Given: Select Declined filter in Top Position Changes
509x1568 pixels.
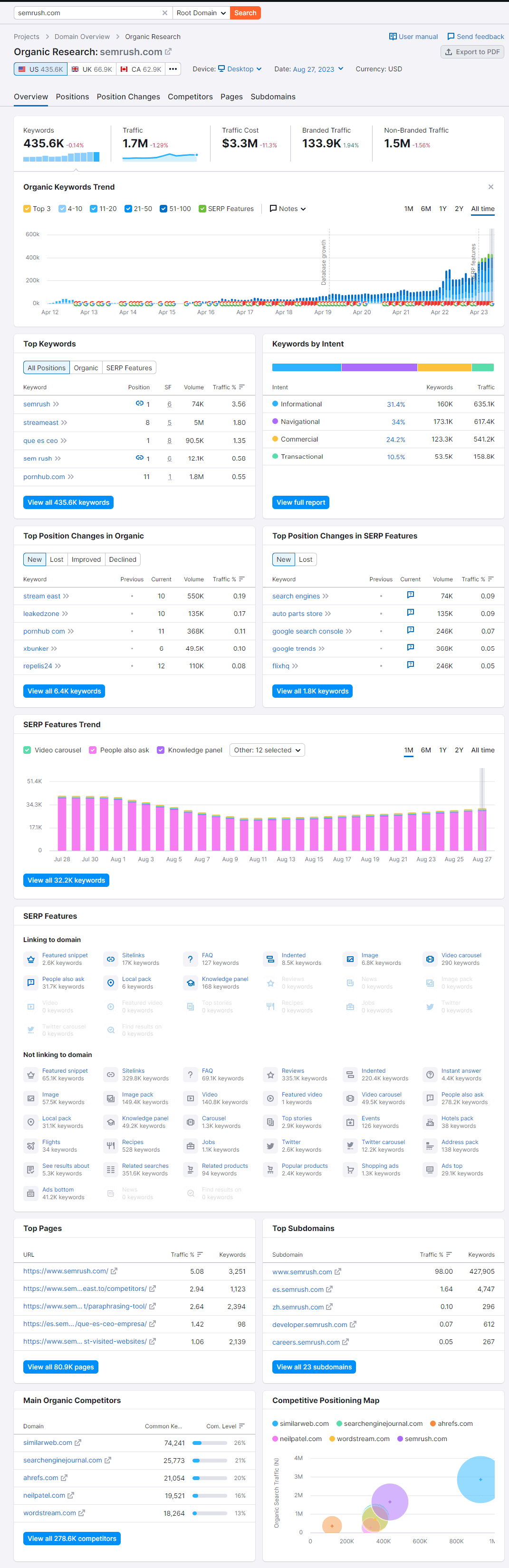Looking at the screenshot, I should tap(123, 559).
